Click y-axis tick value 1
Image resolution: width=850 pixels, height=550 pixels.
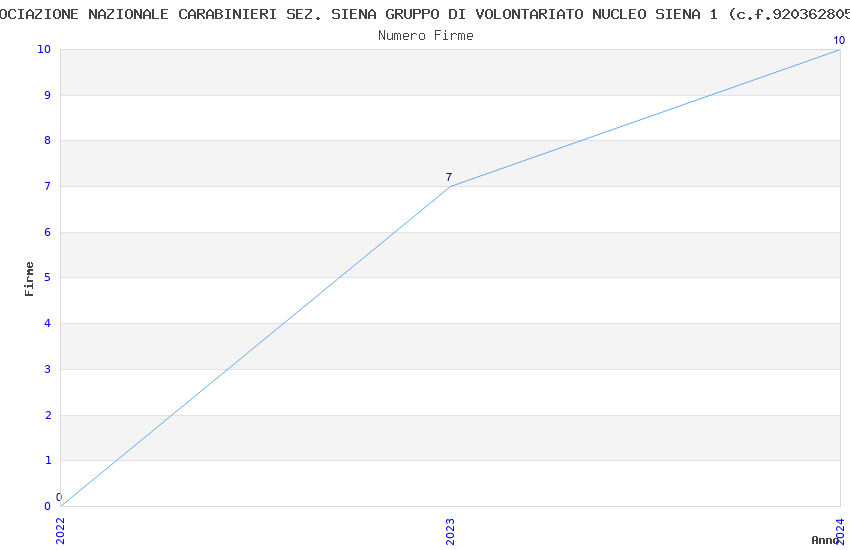click(48, 461)
